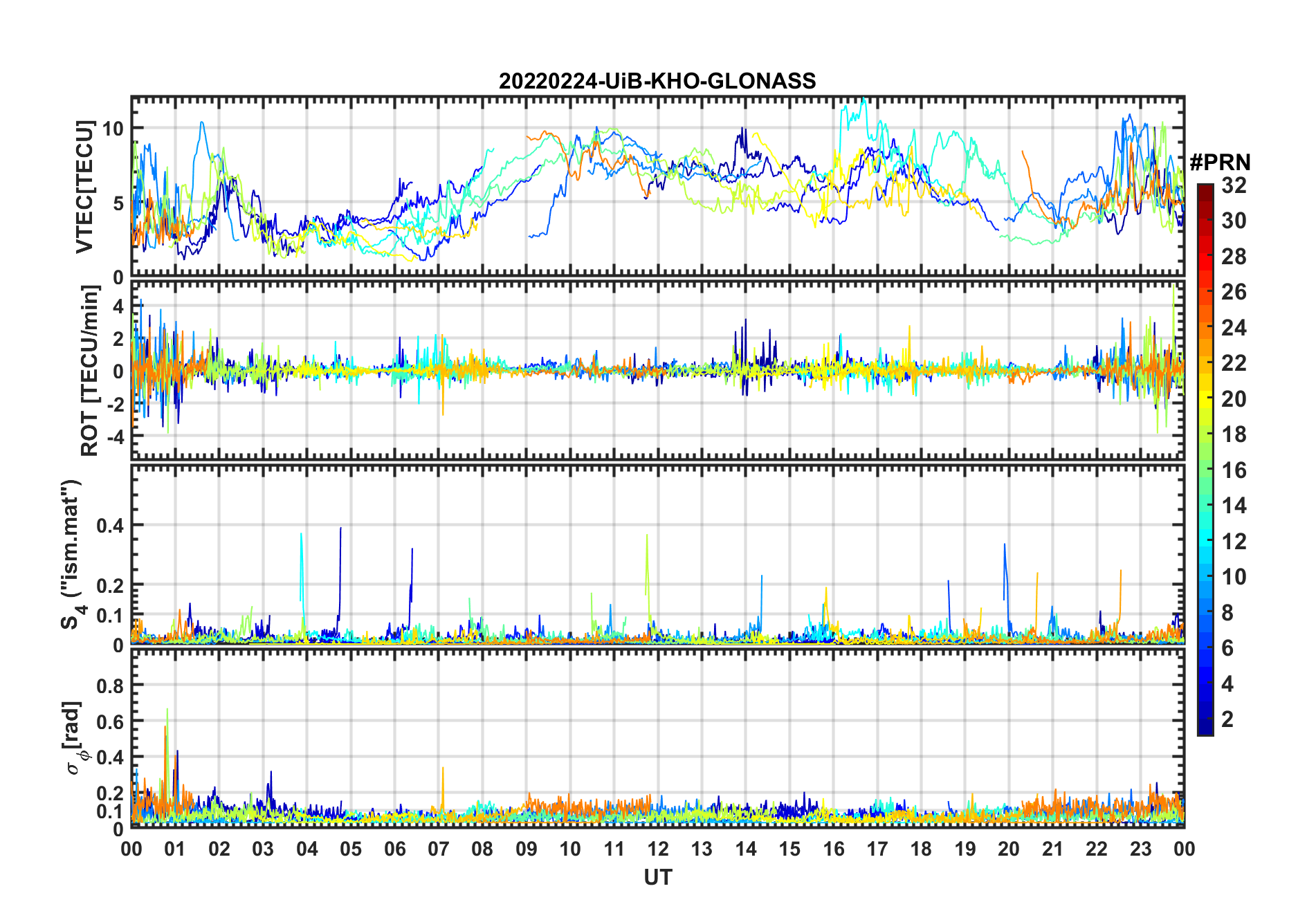Viewport: 1316px width, 920px height.
Task: Click the PRN colorbar gradient strip
Action: [1205, 459]
